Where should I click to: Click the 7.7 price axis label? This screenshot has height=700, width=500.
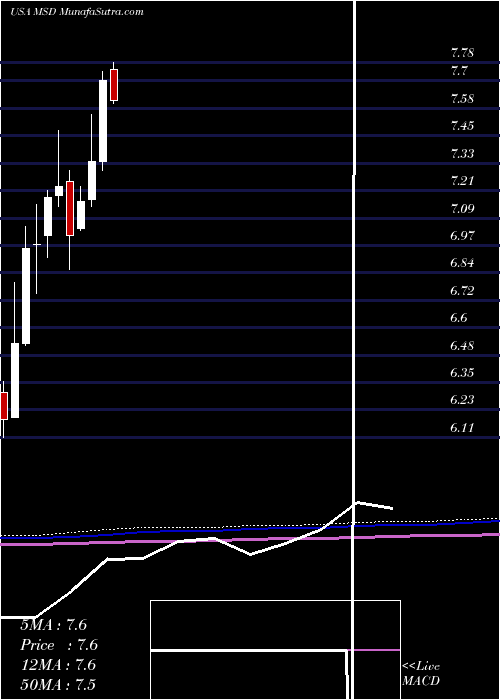(x=459, y=71)
